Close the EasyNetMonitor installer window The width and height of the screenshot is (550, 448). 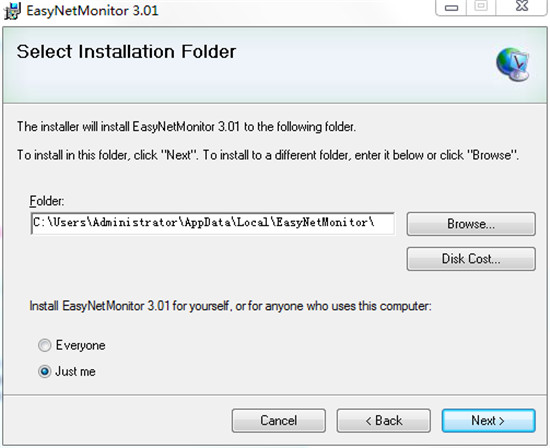[522, 6]
